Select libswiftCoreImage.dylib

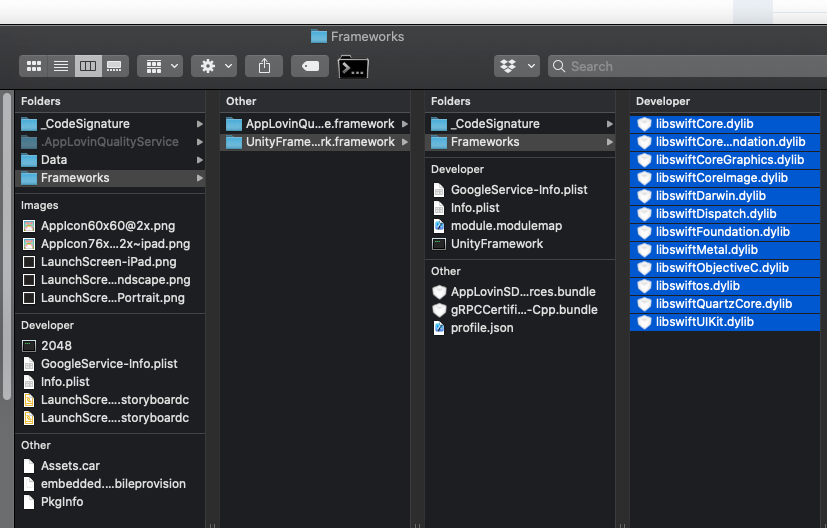pyautogui.click(x=725, y=178)
